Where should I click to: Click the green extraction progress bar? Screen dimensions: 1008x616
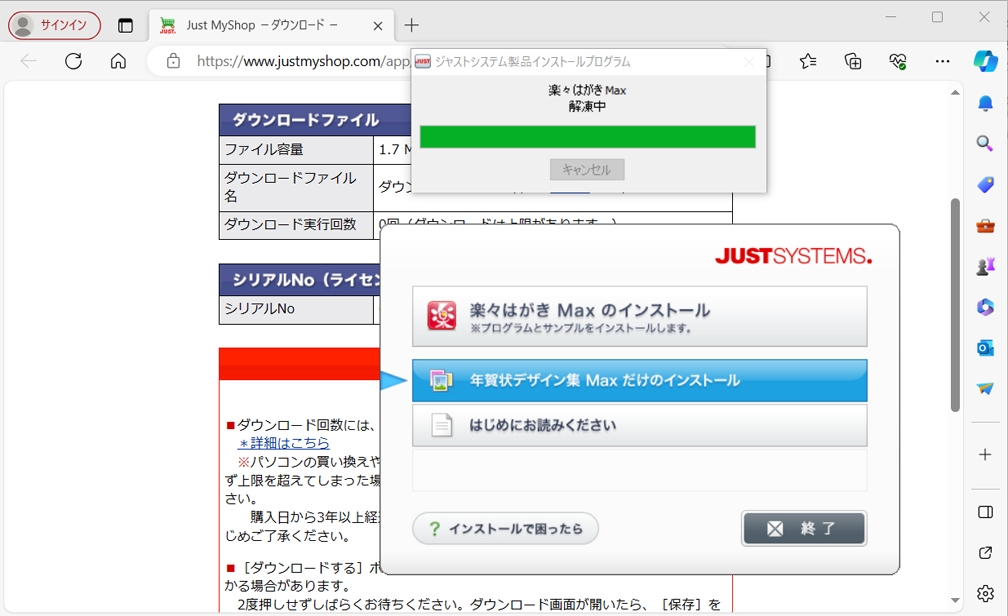click(588, 137)
